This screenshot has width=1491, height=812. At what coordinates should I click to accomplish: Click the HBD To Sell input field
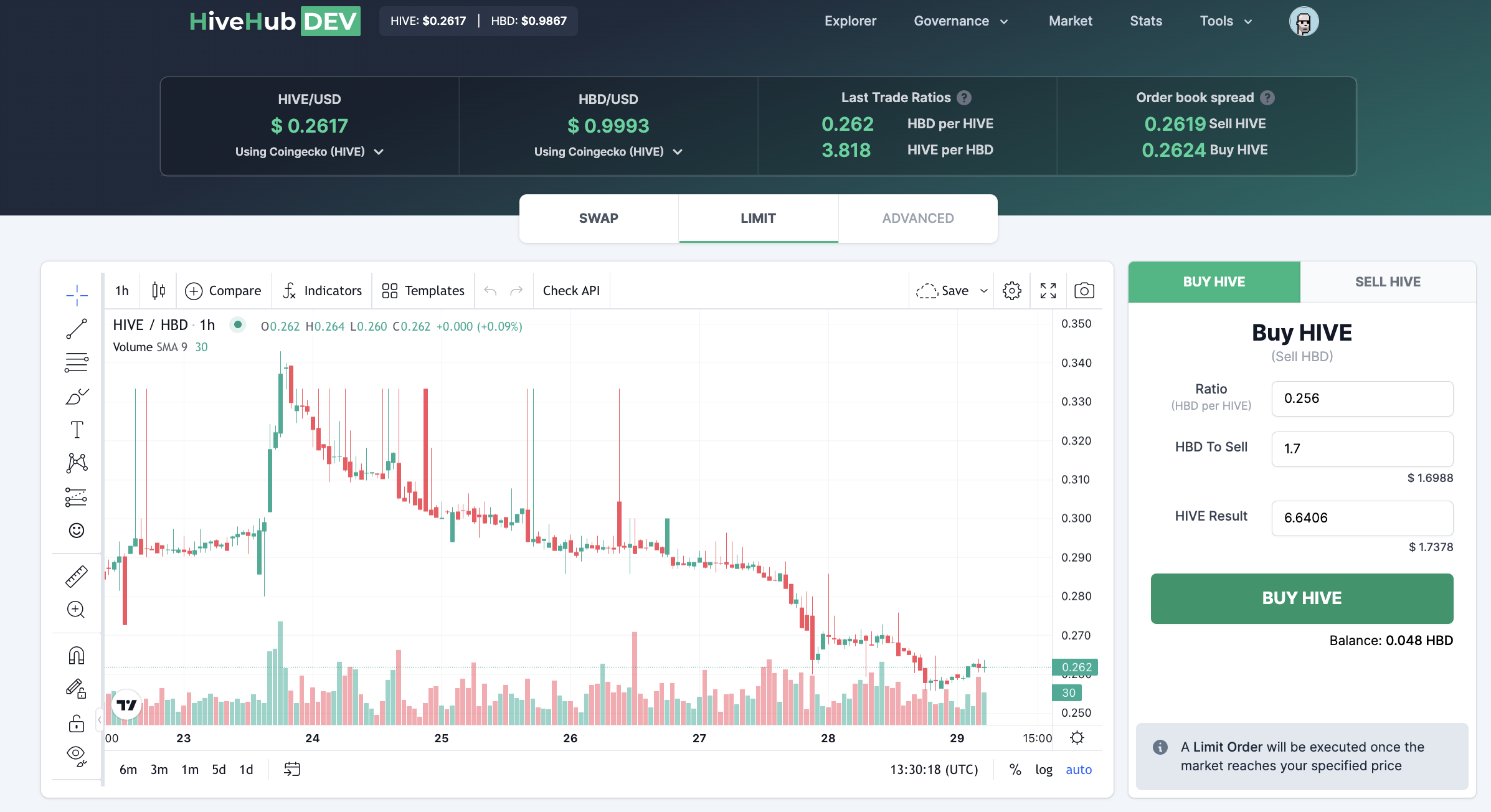pos(1362,449)
